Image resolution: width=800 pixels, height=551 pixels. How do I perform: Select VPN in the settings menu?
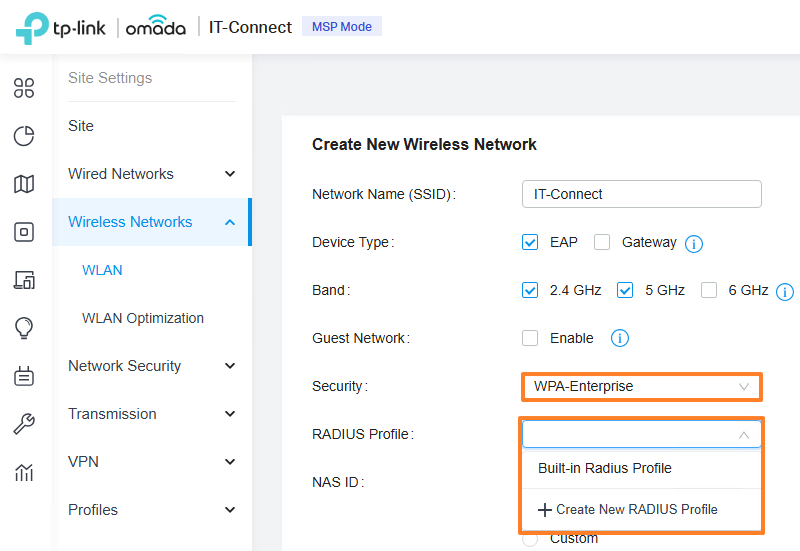[83, 462]
